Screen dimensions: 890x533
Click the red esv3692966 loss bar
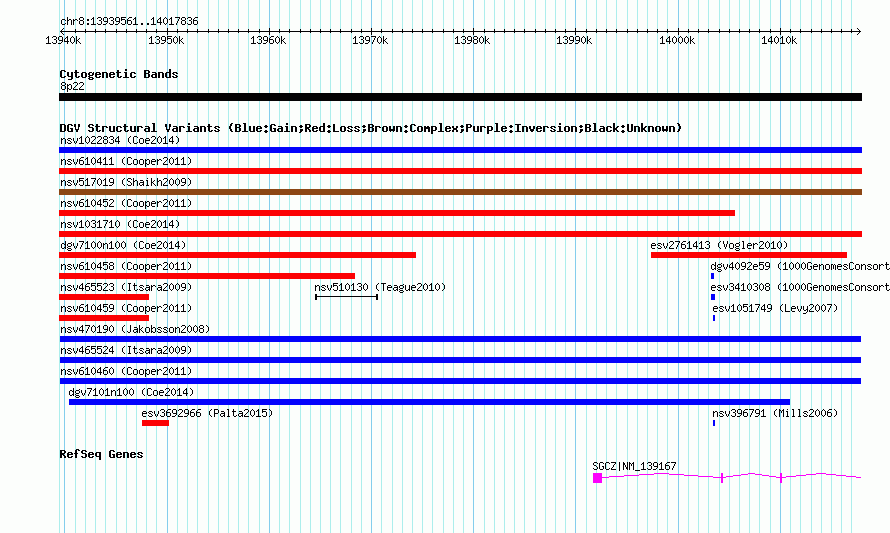pos(156,423)
